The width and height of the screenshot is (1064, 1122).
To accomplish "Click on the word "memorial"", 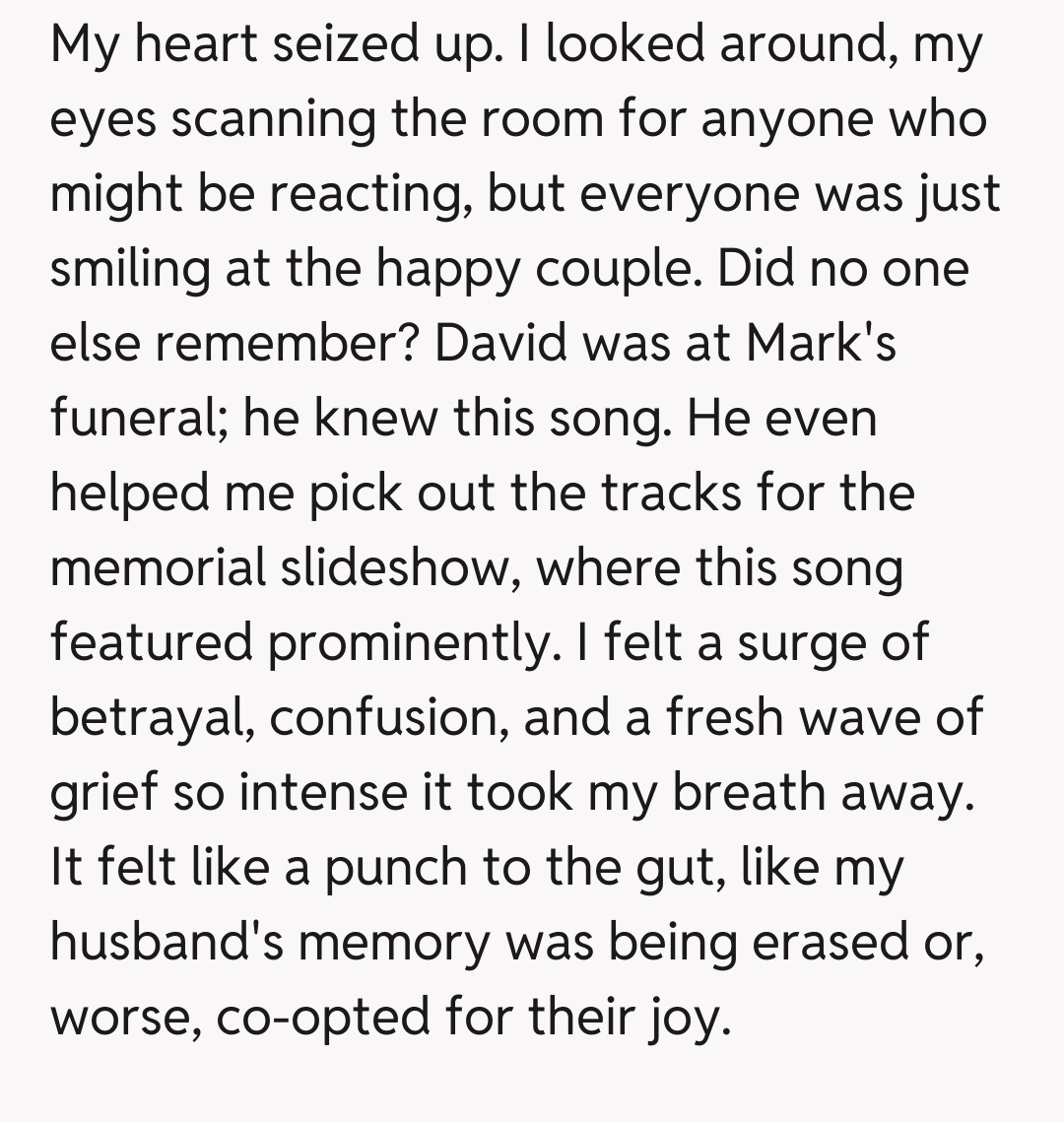I will pos(159,568).
